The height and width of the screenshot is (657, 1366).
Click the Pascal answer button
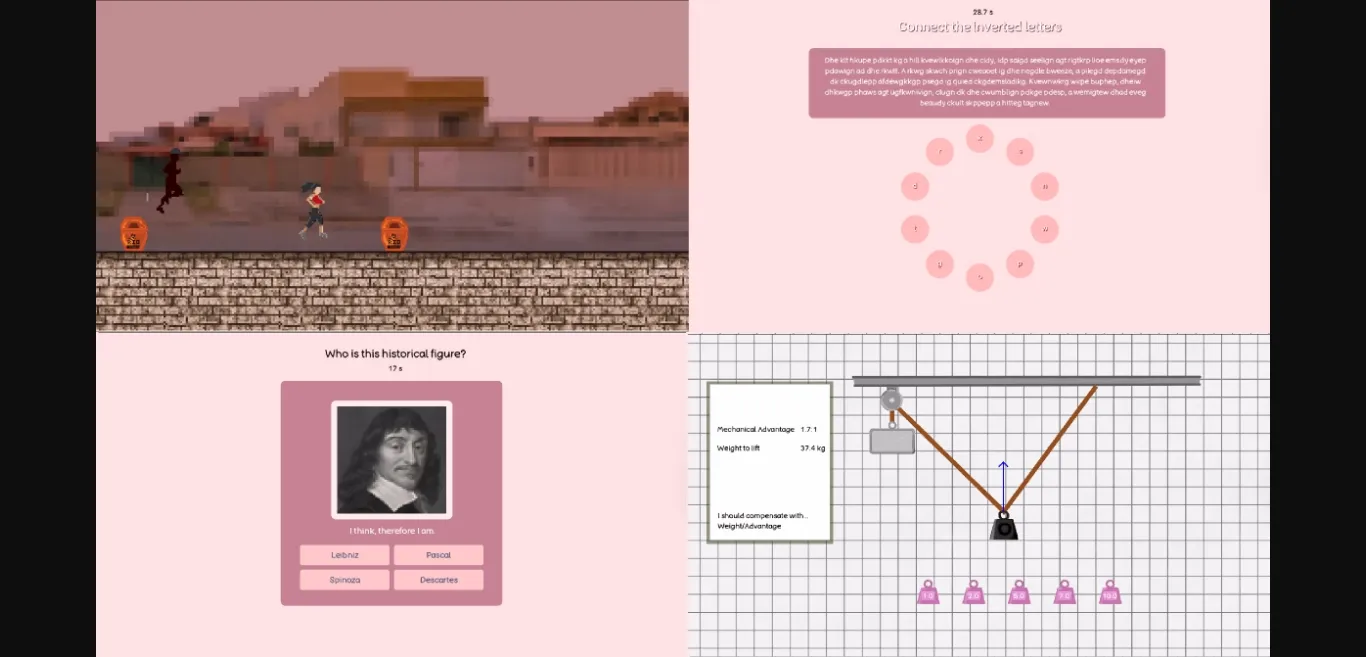click(x=438, y=555)
